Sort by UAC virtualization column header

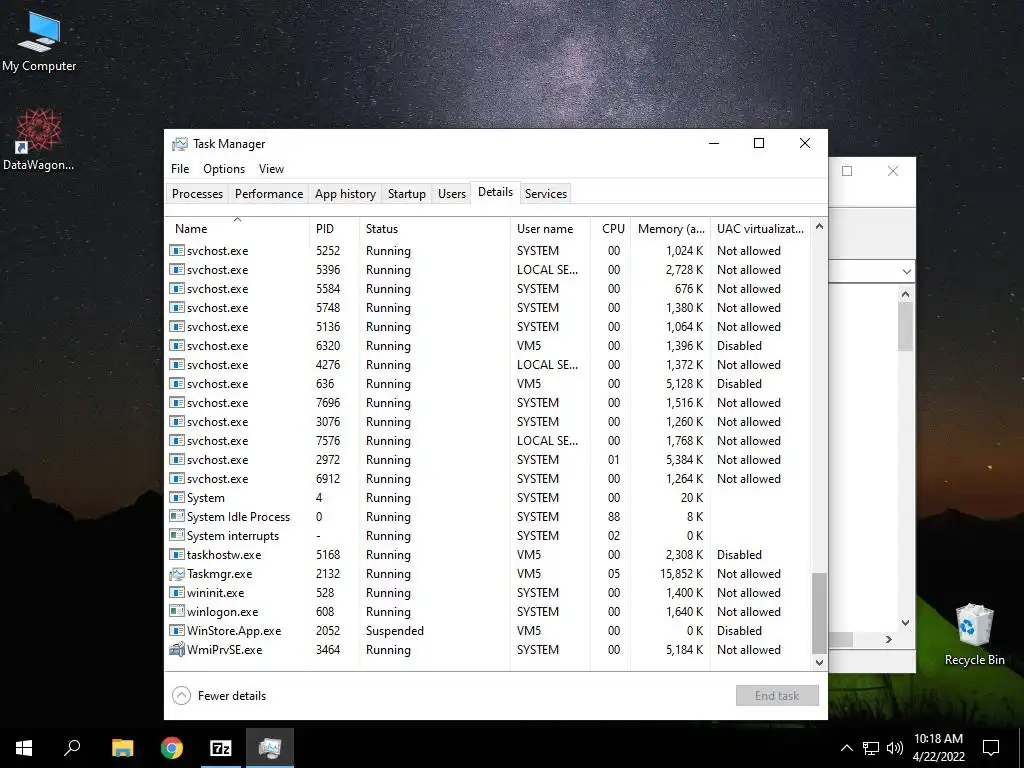[761, 229]
